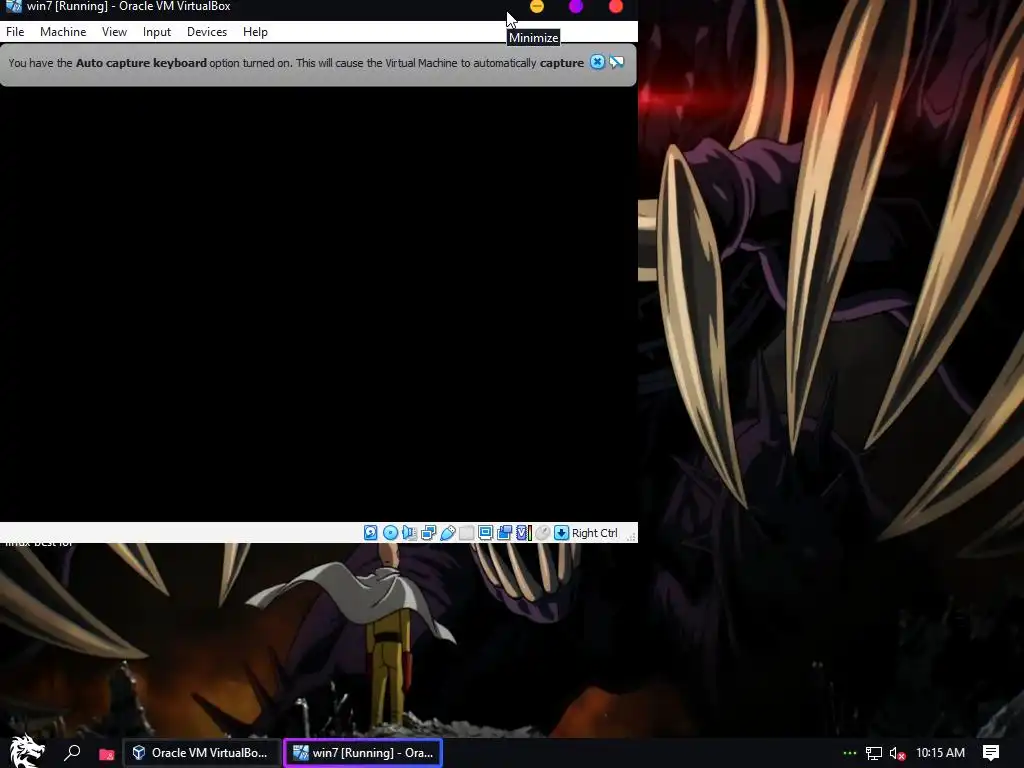Switch to Oracle VM VirtualBox Manager taskbar button
The height and width of the screenshot is (768, 1024).
(x=202, y=753)
